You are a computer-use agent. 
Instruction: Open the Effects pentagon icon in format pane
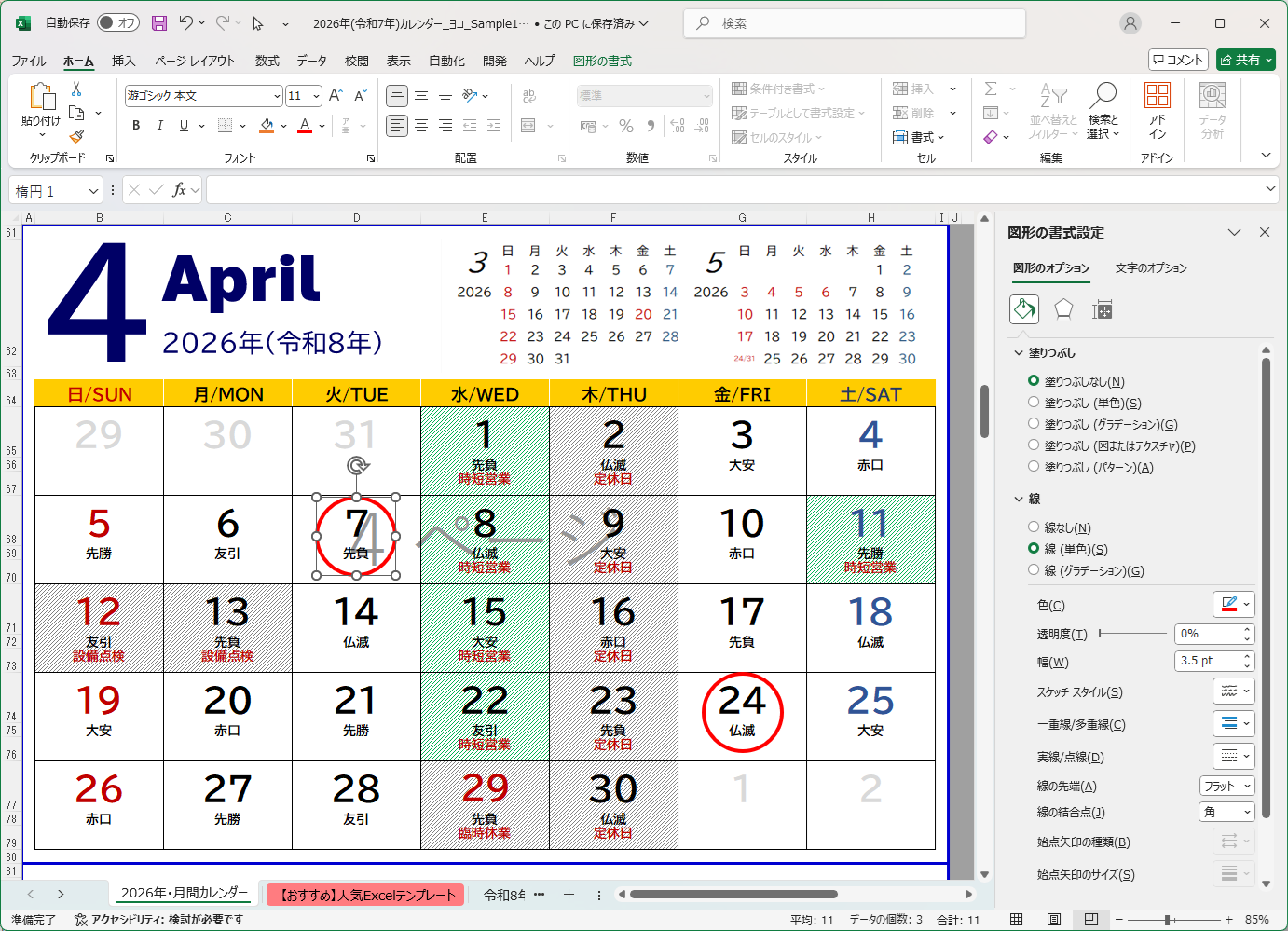click(1063, 309)
